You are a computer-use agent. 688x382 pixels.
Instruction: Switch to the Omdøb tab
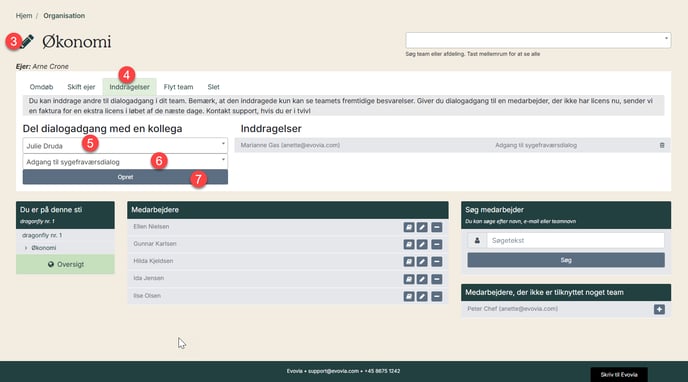pyautogui.click(x=41, y=87)
